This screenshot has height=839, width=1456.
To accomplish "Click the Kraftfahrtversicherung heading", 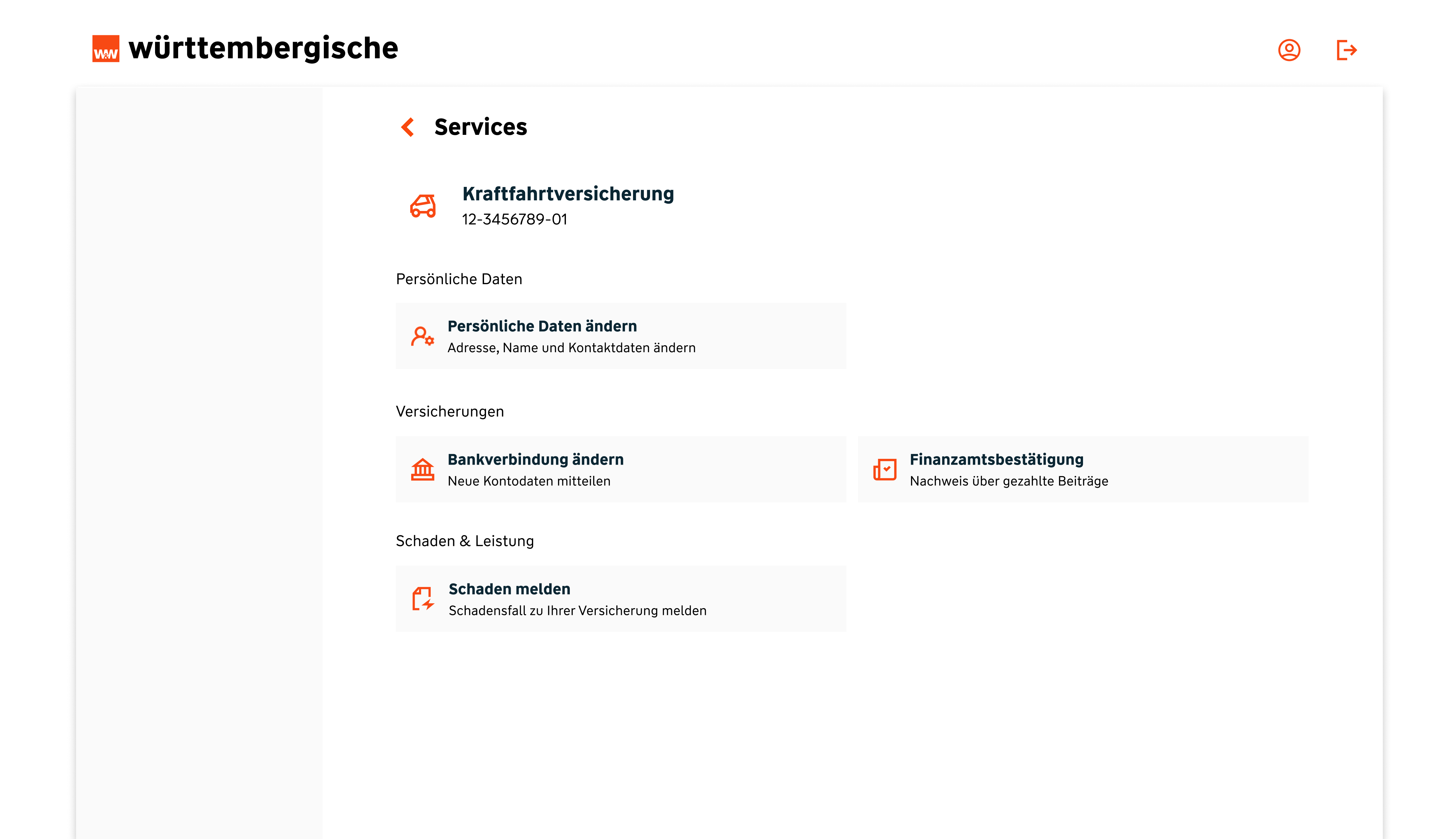I will [567, 194].
